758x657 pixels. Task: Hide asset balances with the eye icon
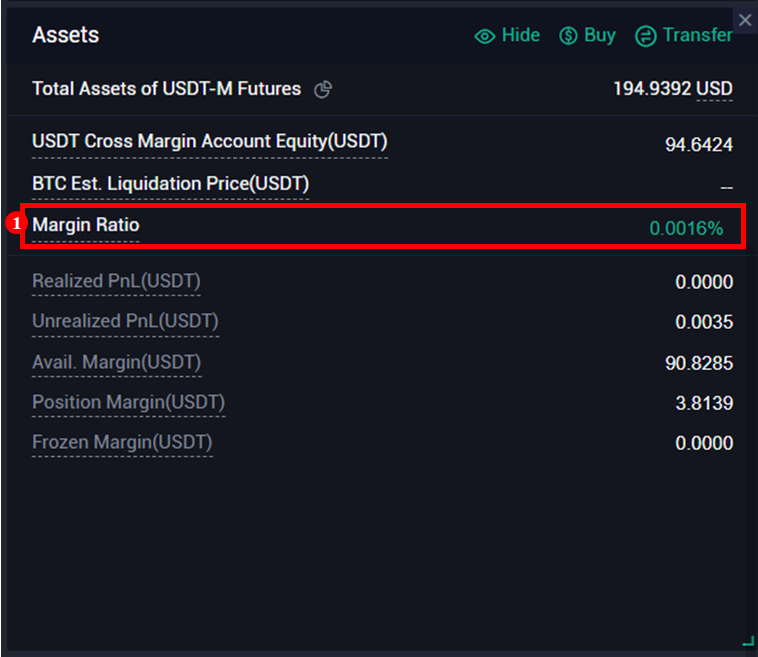[x=485, y=36]
